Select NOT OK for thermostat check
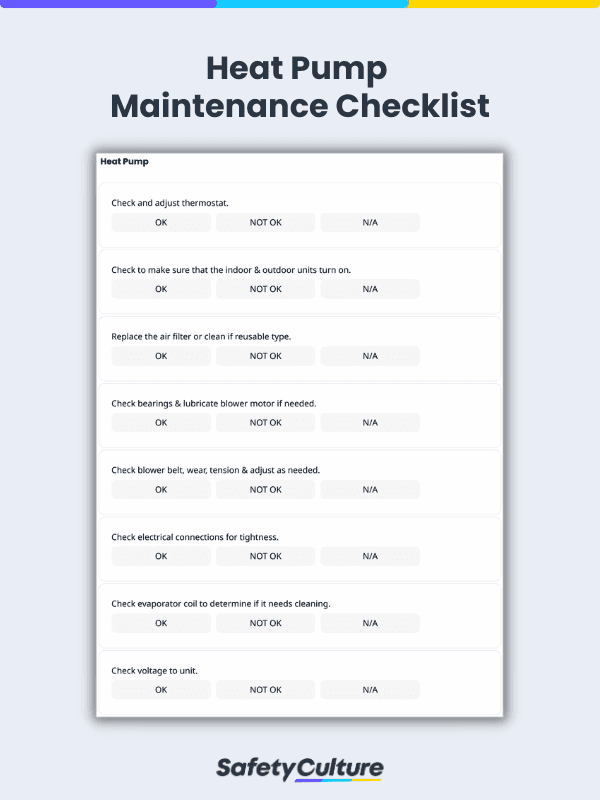 pos(265,222)
